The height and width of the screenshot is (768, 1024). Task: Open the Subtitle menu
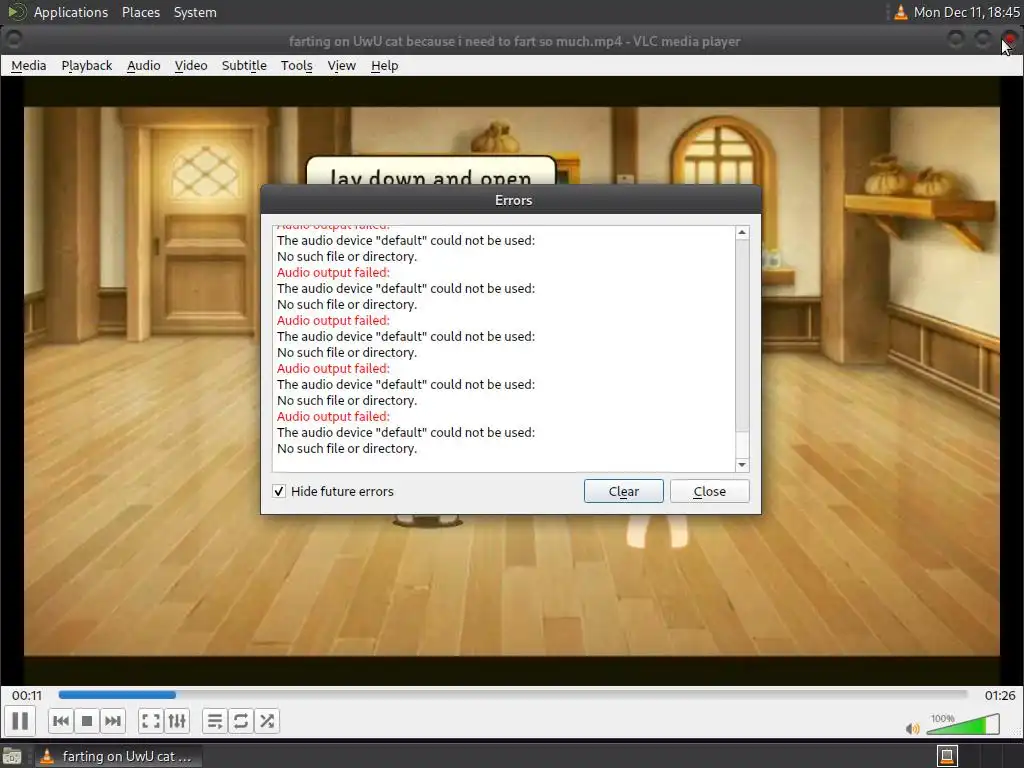tap(244, 65)
